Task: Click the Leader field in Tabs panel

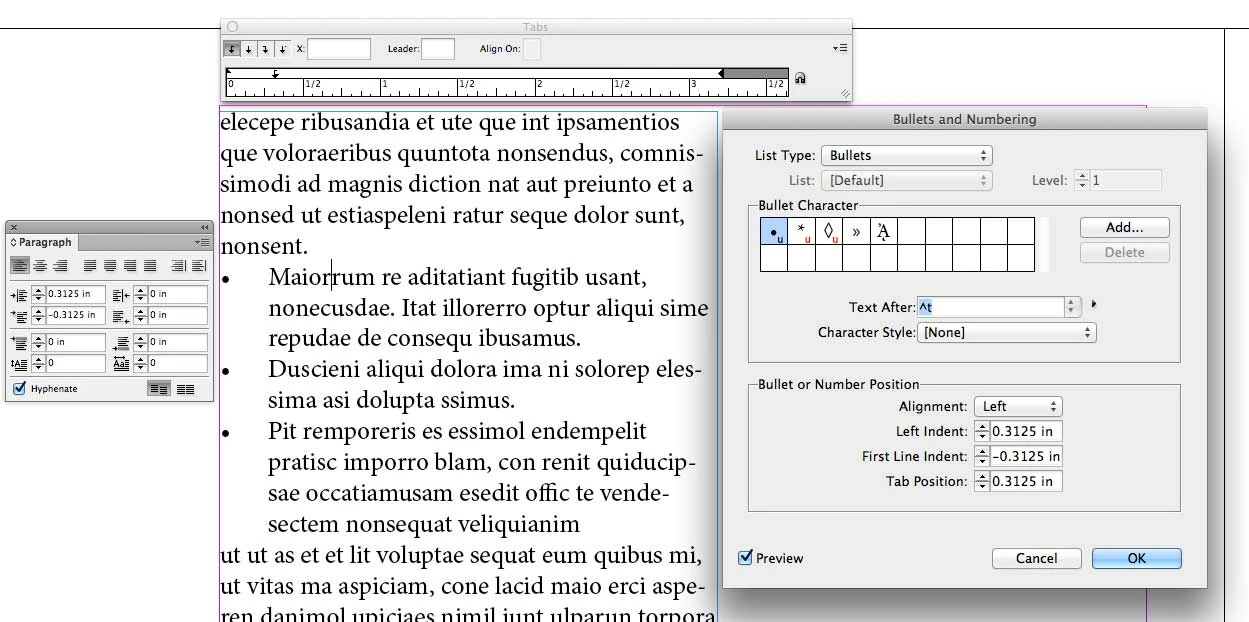Action: pyautogui.click(x=438, y=48)
